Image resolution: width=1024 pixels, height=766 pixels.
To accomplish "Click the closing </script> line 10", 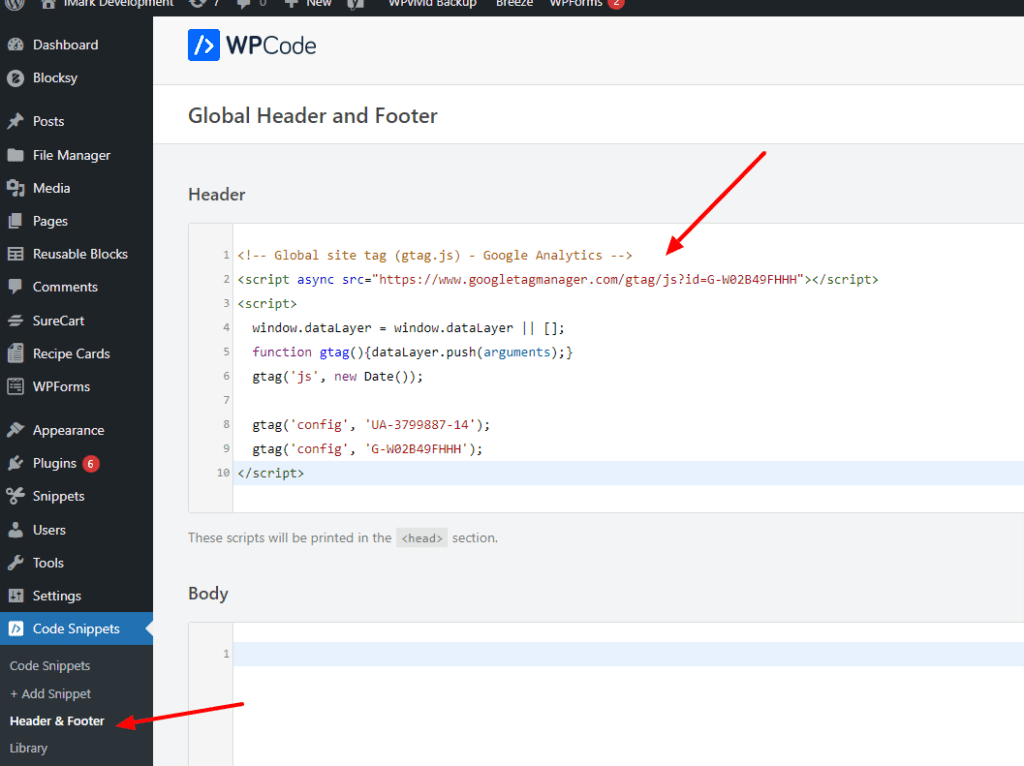I will (270, 473).
